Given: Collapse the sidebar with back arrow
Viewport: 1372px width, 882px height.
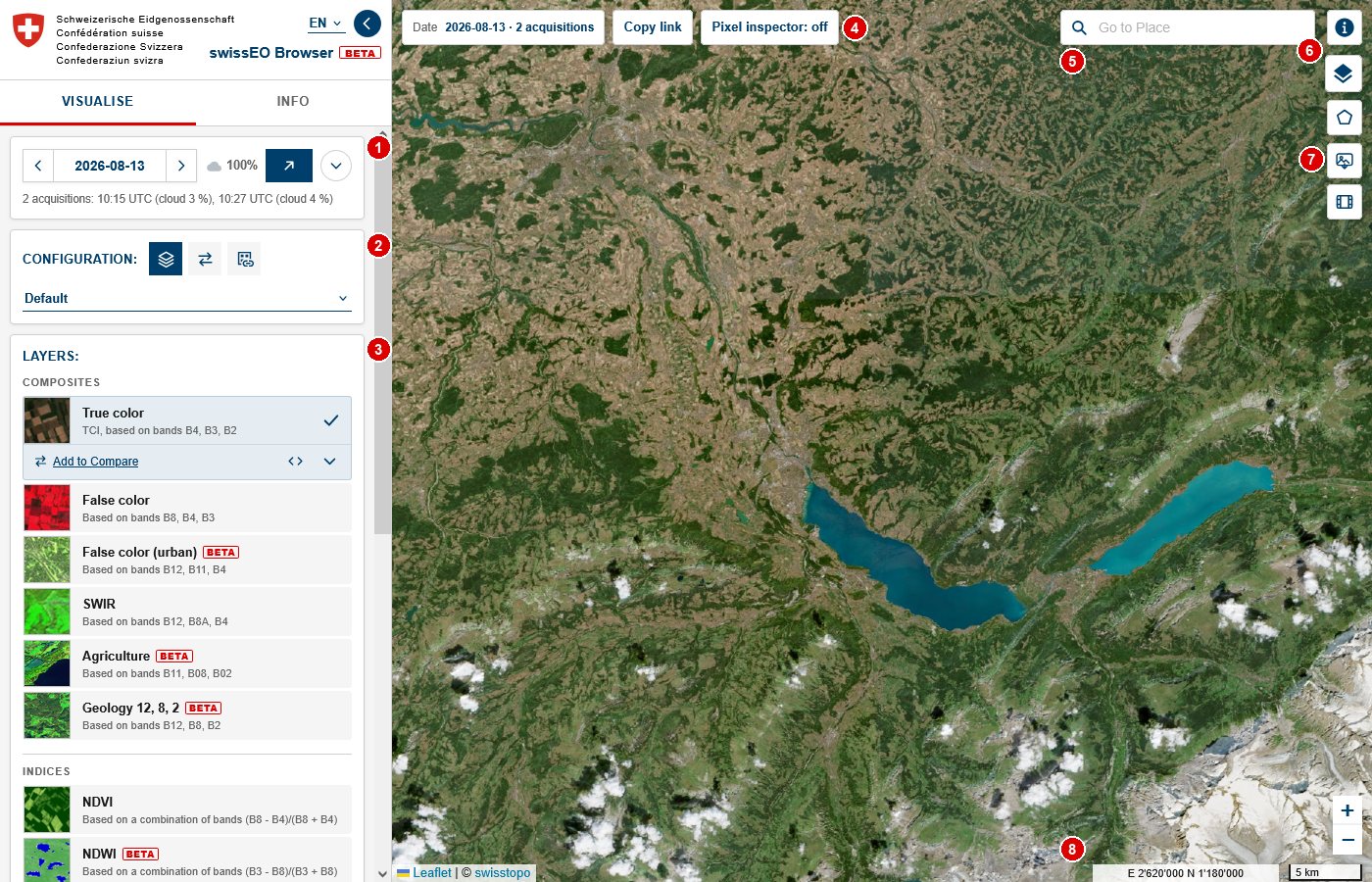Looking at the screenshot, I should pyautogui.click(x=367, y=23).
